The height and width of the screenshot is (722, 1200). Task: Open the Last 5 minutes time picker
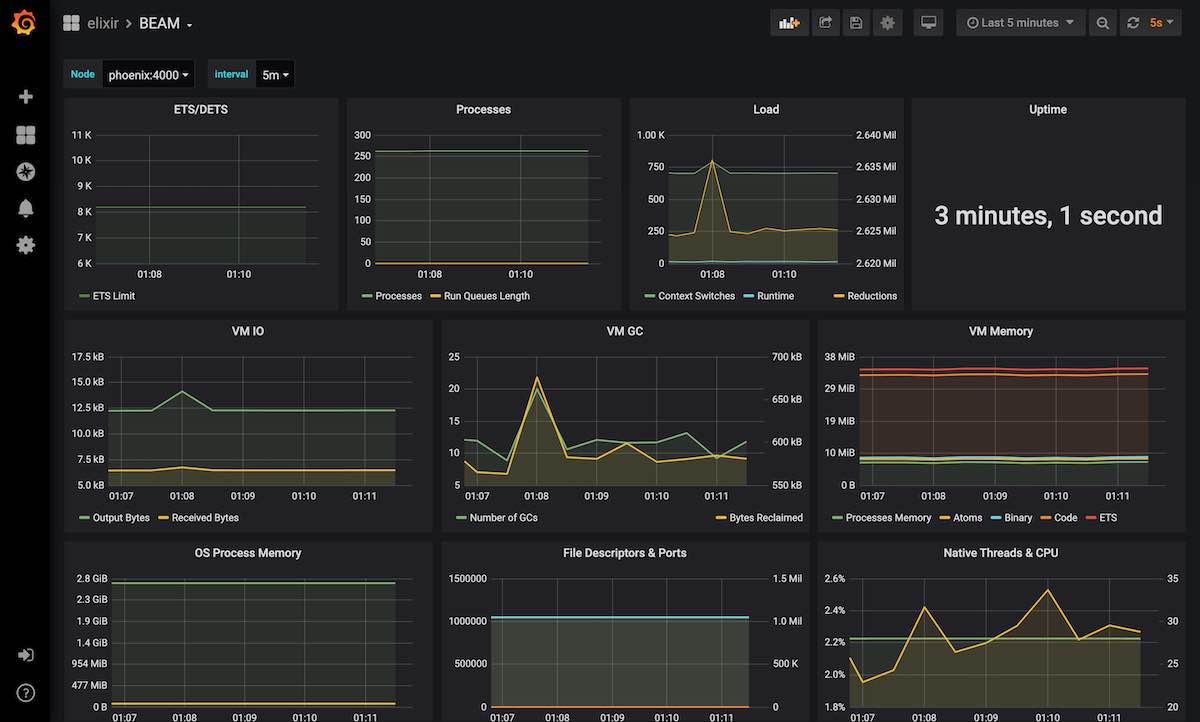[x=1020, y=23]
